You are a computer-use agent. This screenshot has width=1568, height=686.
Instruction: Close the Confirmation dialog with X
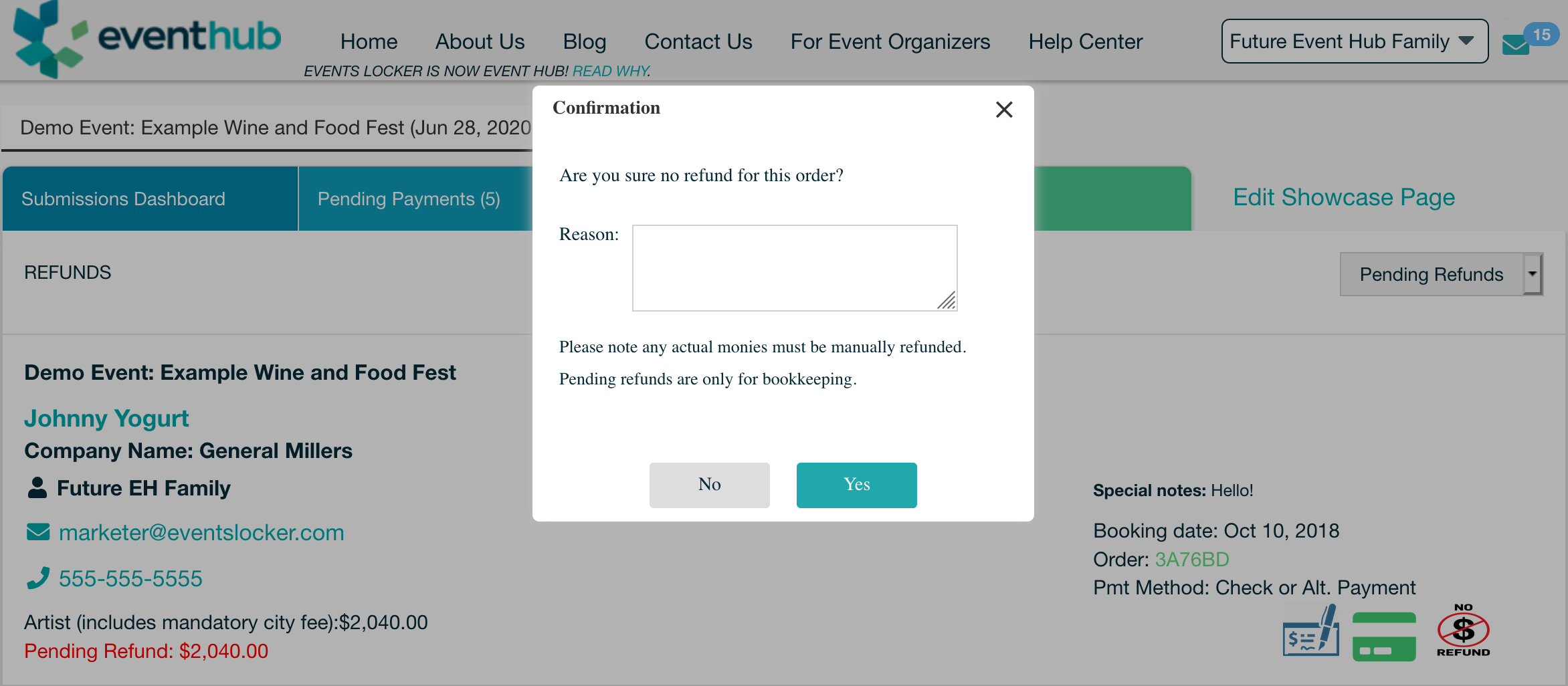1003,109
